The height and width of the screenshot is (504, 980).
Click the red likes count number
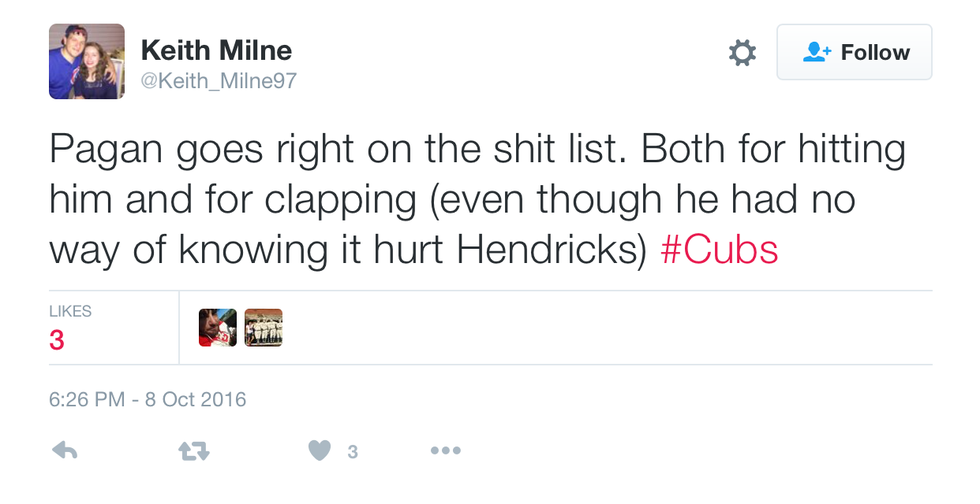pyautogui.click(x=57, y=341)
